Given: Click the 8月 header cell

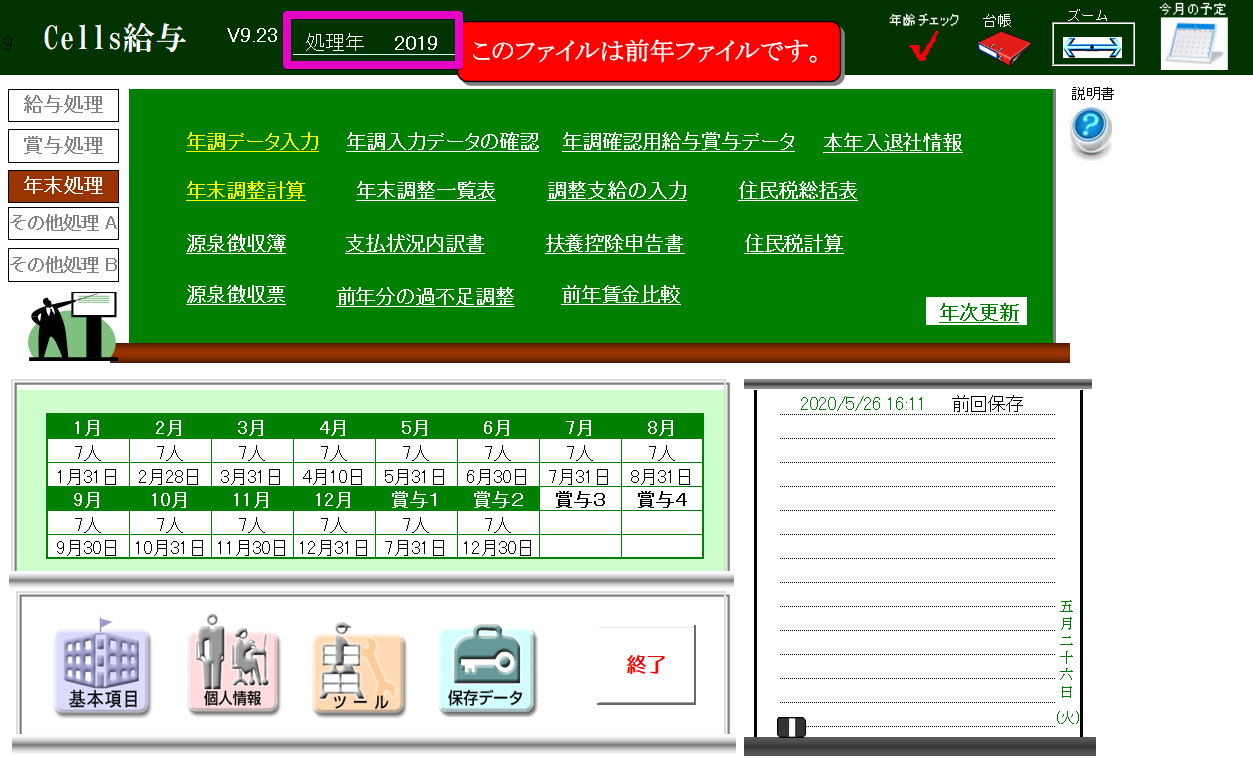Looking at the screenshot, I should 662,428.
